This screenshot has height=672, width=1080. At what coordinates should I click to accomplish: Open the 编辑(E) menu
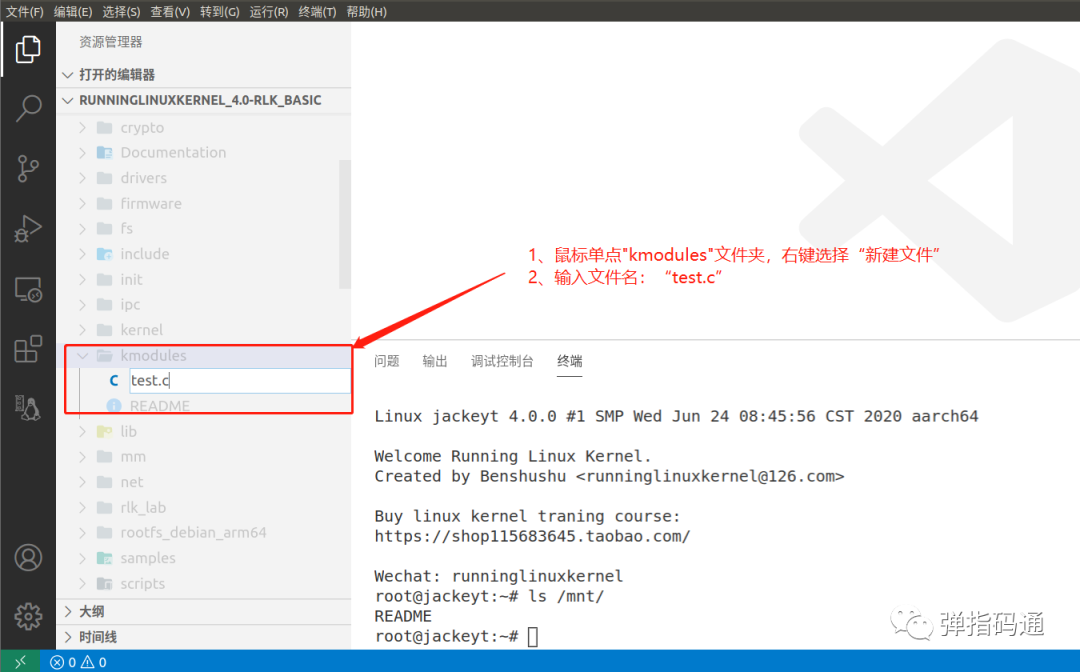pyautogui.click(x=73, y=12)
